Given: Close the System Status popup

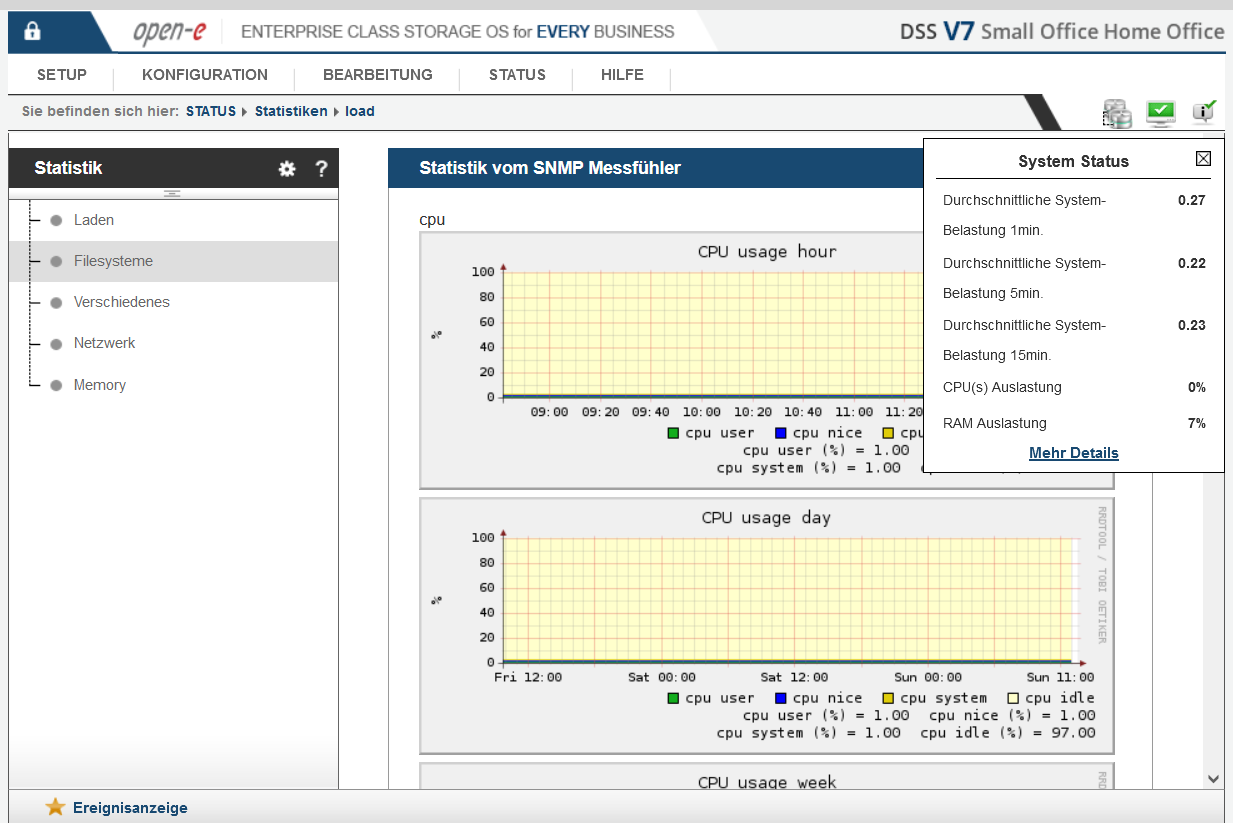Looking at the screenshot, I should tap(1203, 159).
